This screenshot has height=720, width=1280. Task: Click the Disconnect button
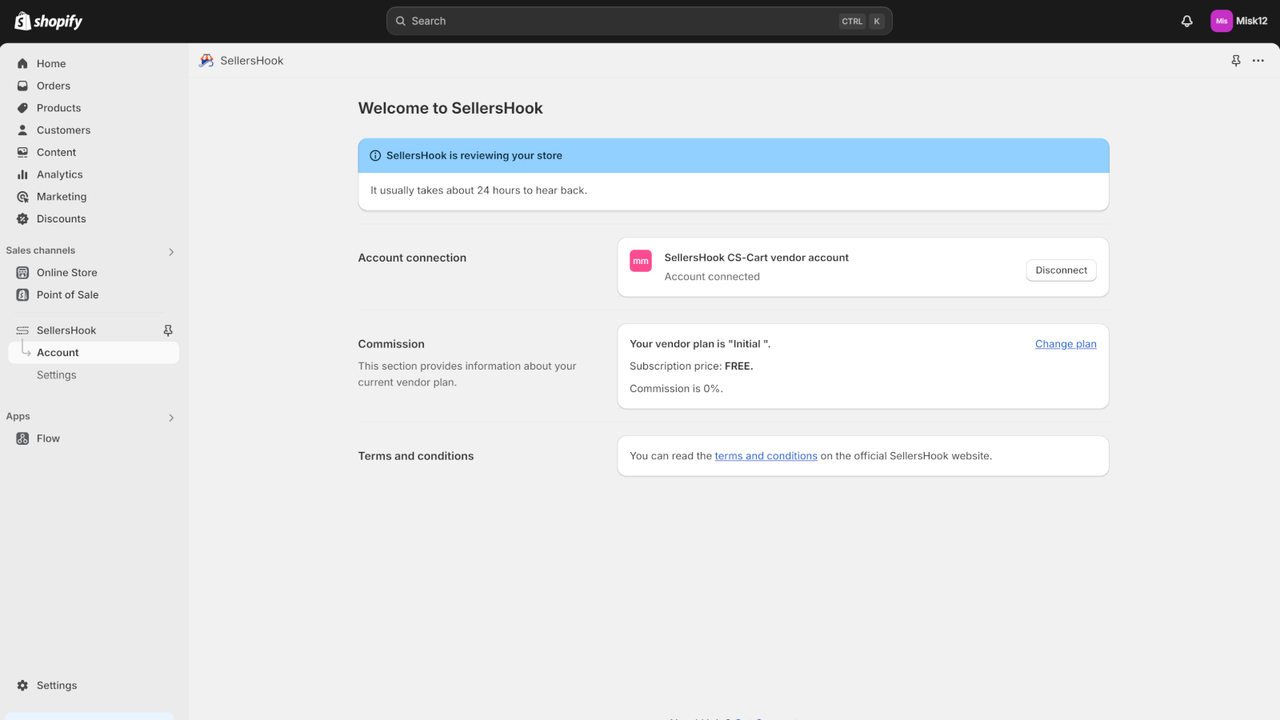pyautogui.click(x=1061, y=270)
